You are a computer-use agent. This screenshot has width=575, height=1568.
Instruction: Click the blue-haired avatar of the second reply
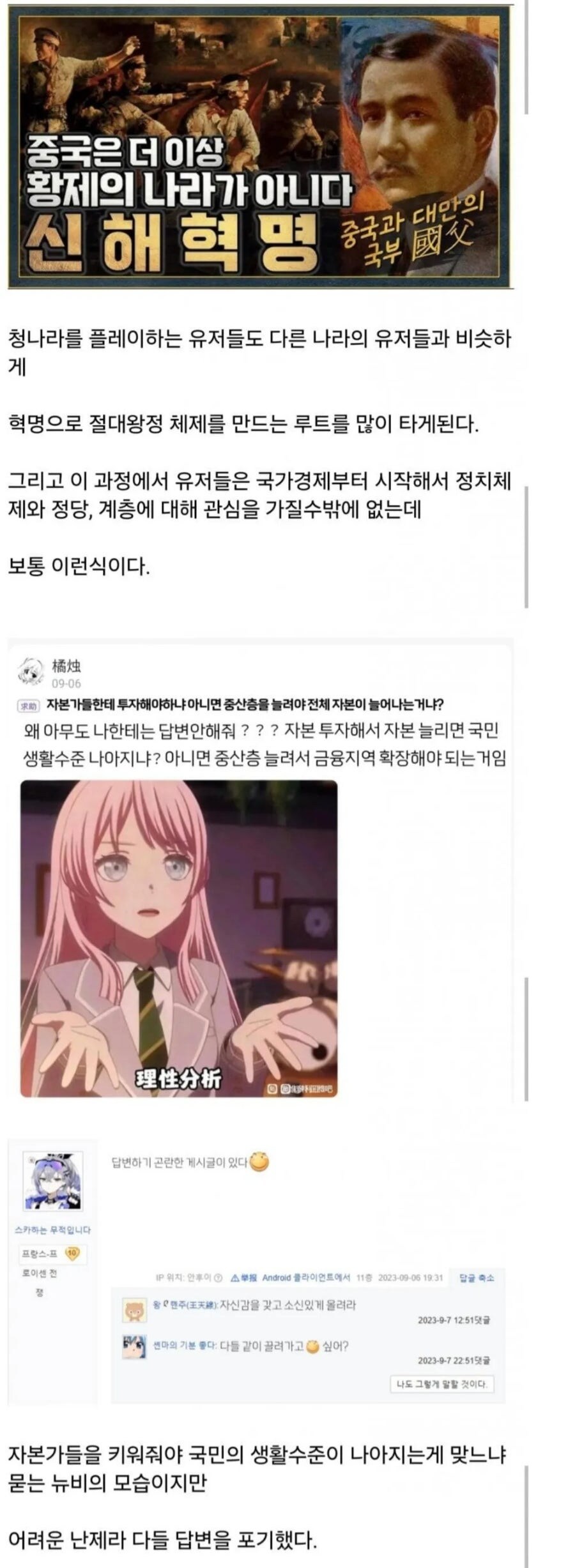pyautogui.click(x=134, y=1346)
